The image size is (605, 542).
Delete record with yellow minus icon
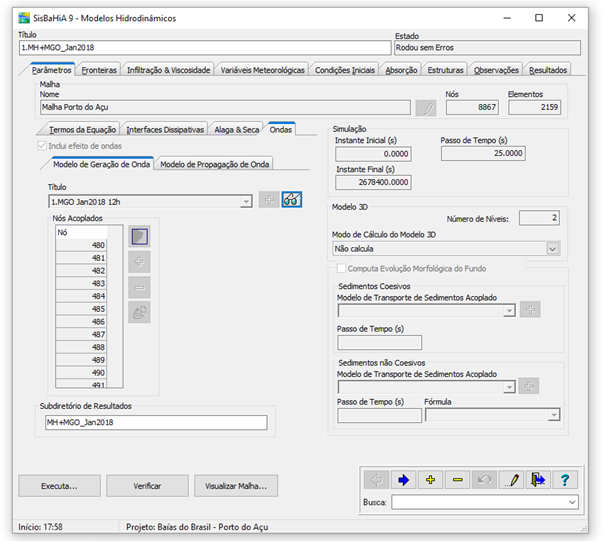point(457,480)
